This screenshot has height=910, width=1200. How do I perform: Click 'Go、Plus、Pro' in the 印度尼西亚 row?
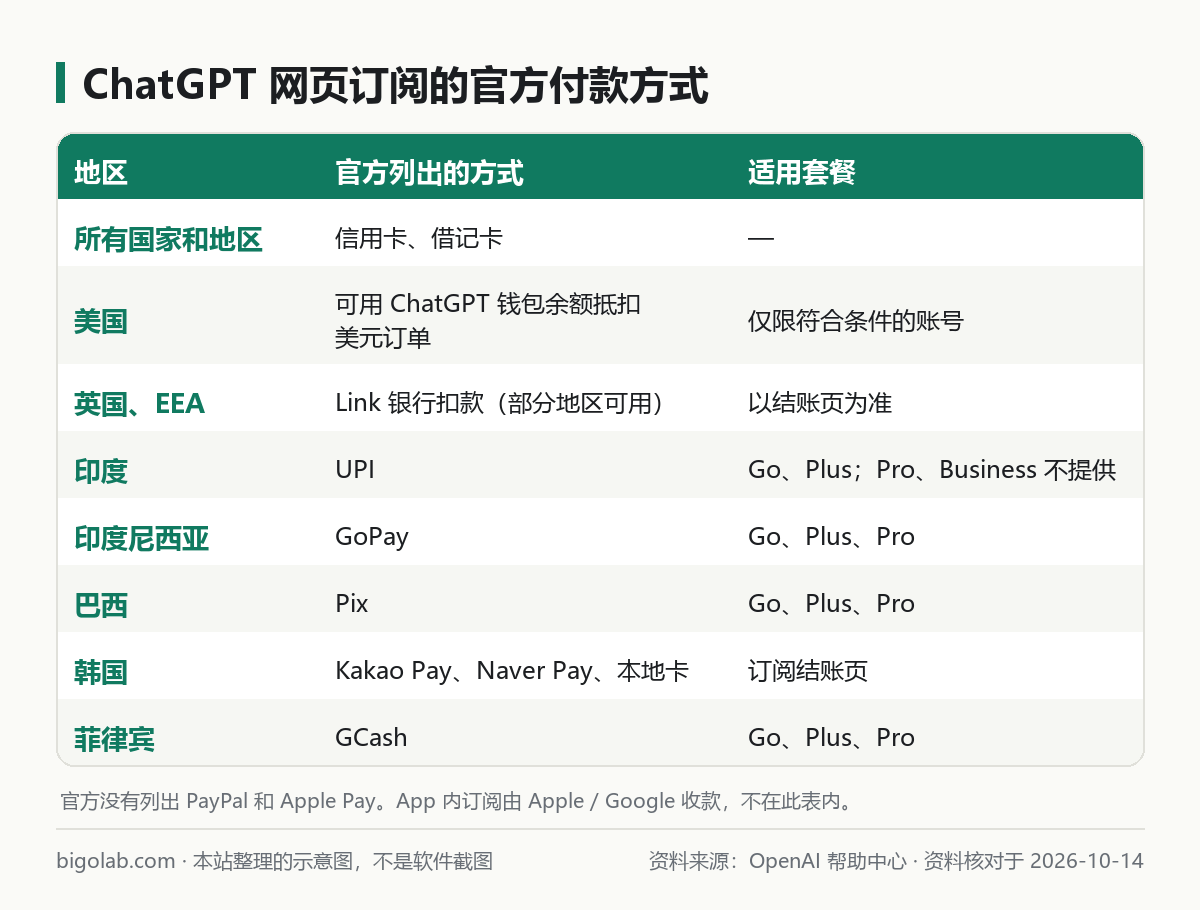pyautogui.click(x=831, y=537)
